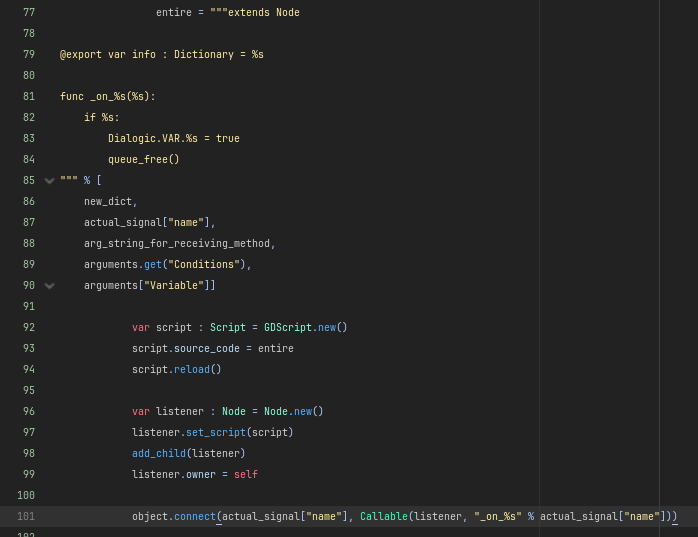Select line number 92 in gutter
698x537 pixels.
[29, 327]
